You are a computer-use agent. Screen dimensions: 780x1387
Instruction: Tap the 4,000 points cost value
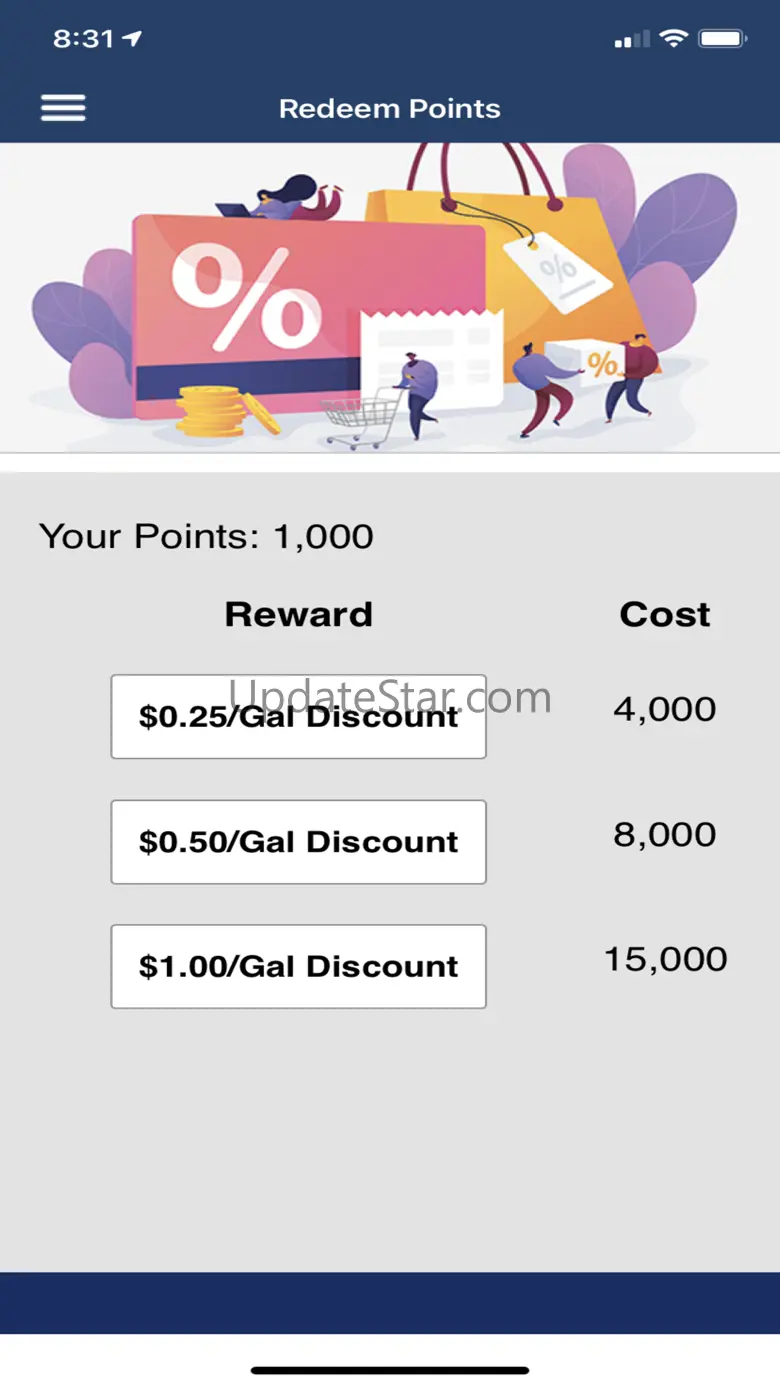(665, 709)
